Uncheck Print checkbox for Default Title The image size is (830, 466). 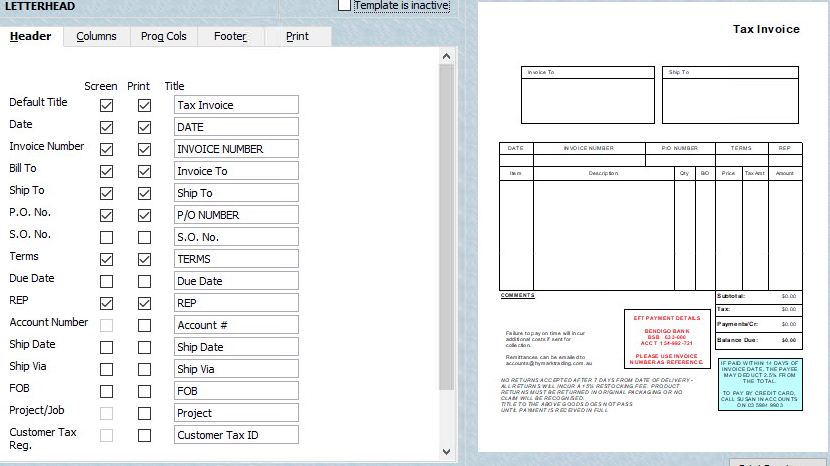[144, 105]
